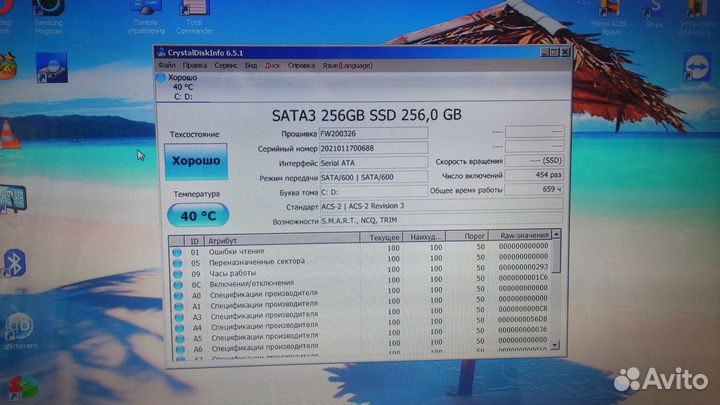Screen dimensions: 720x405
Task: Click status circle of attribute A4
Action: pyautogui.click(x=180, y=328)
